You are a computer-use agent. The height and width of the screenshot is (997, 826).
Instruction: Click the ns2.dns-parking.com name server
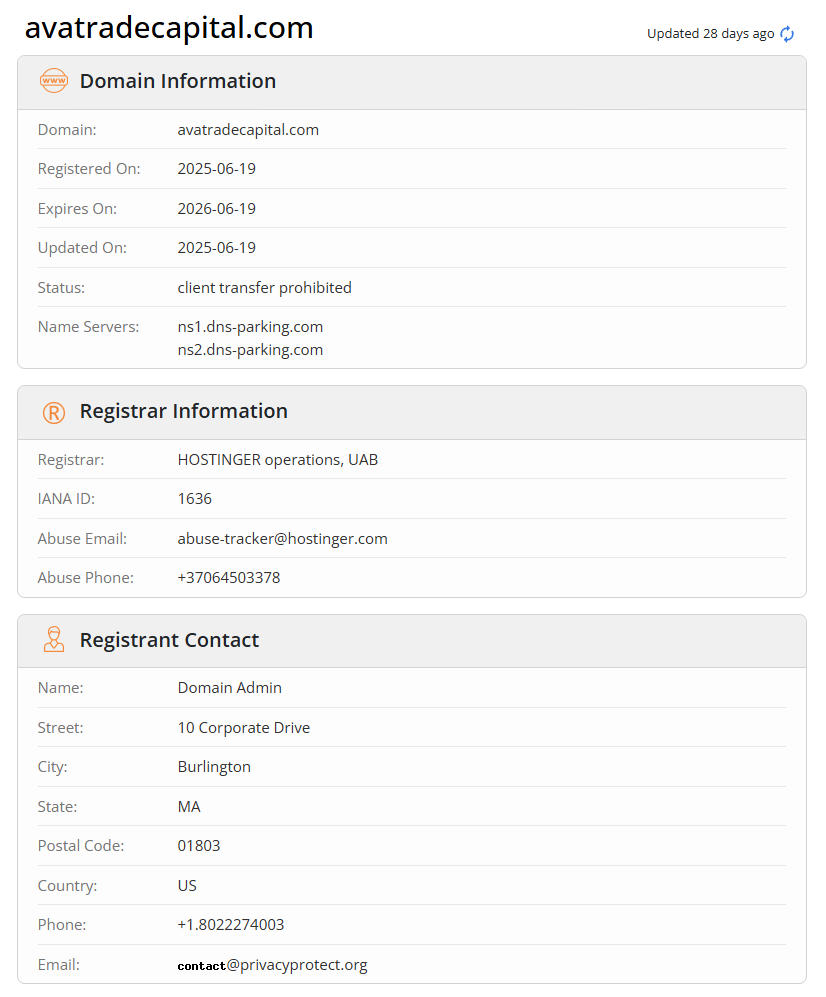(x=250, y=350)
